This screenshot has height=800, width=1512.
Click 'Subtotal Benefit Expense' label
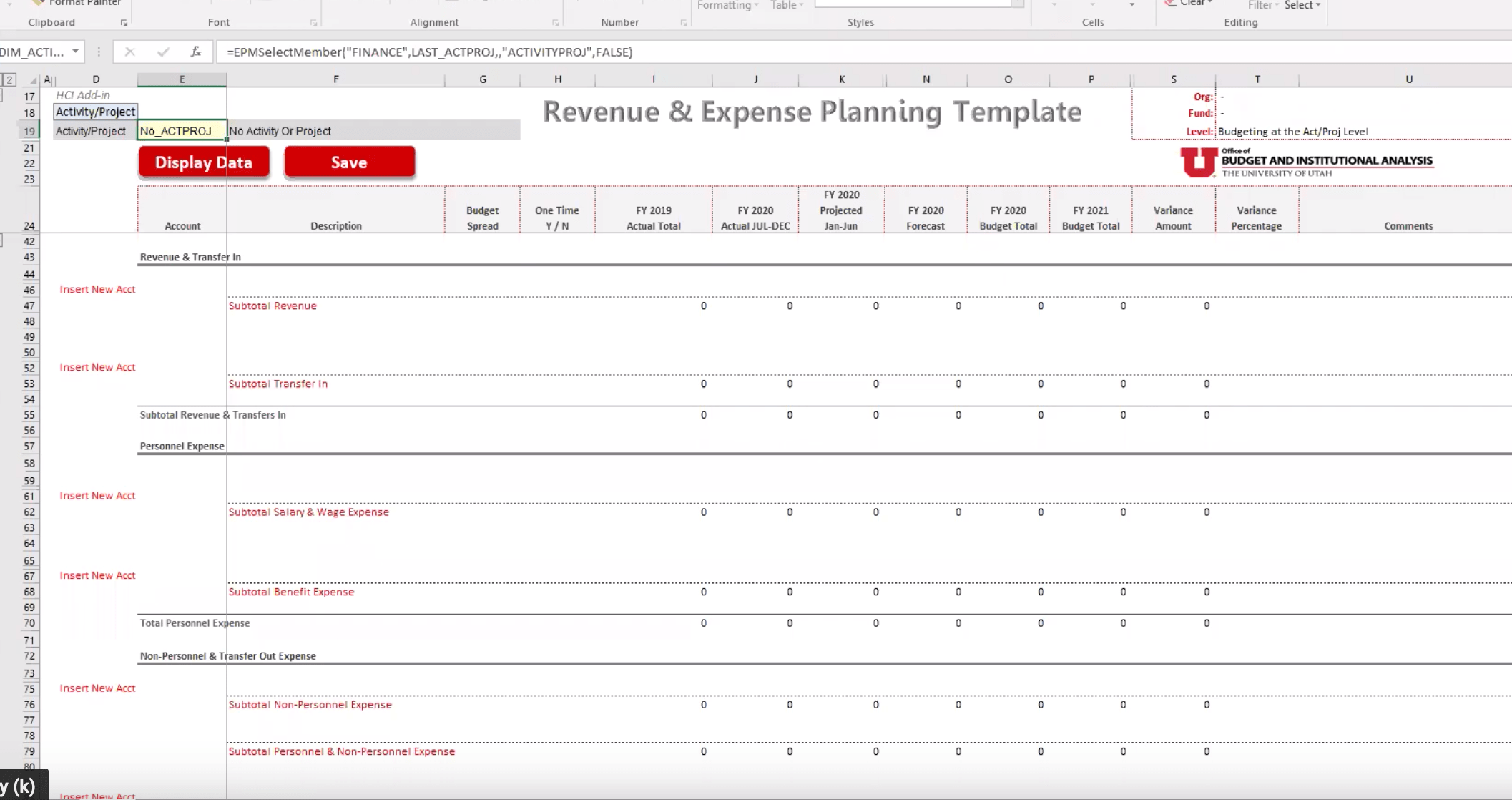point(291,592)
